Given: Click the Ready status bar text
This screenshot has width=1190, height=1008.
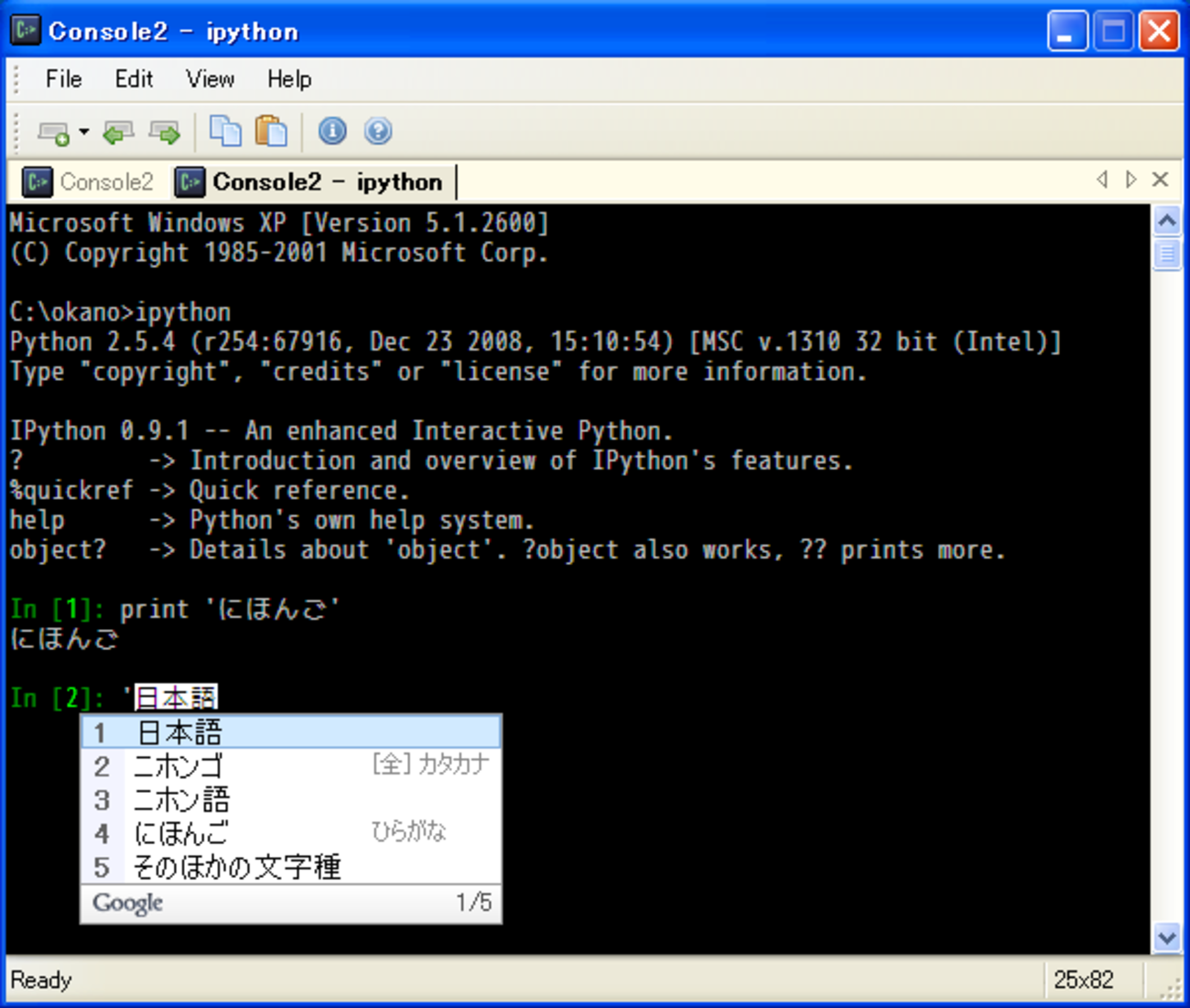Looking at the screenshot, I should click(41, 981).
